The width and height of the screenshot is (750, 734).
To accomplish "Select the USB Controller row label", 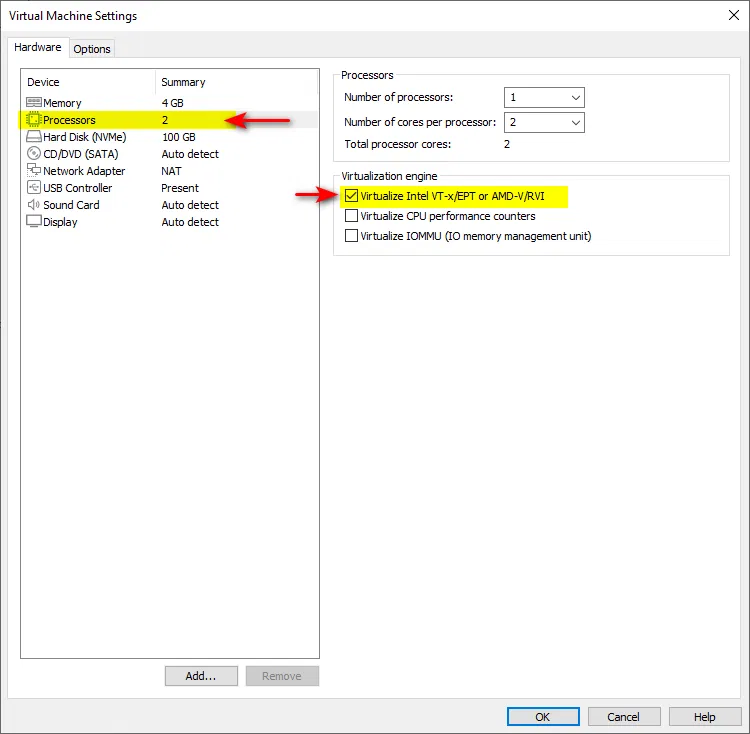I will [77, 188].
